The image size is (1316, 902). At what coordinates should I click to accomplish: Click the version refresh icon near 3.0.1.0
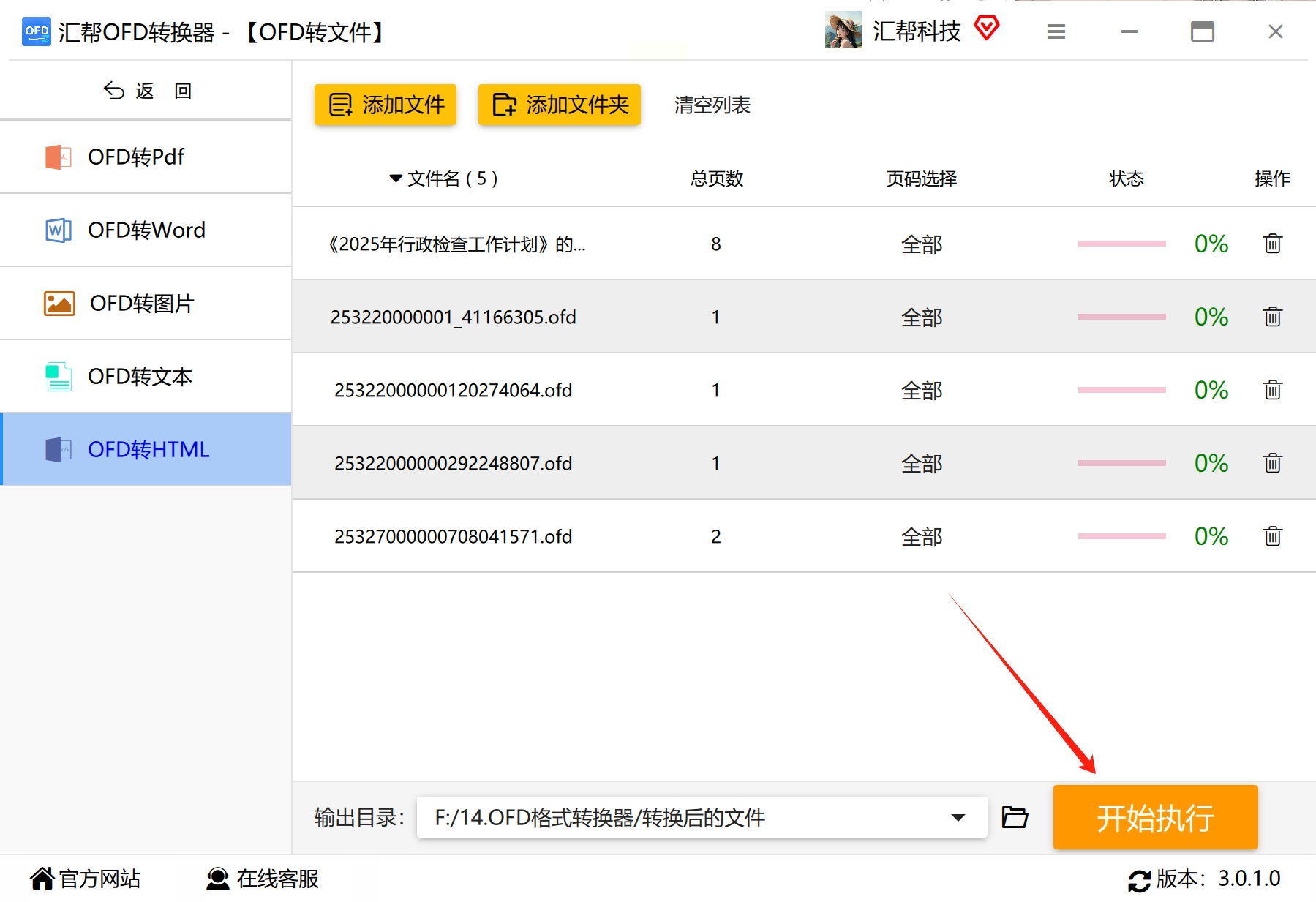[x=1140, y=879]
